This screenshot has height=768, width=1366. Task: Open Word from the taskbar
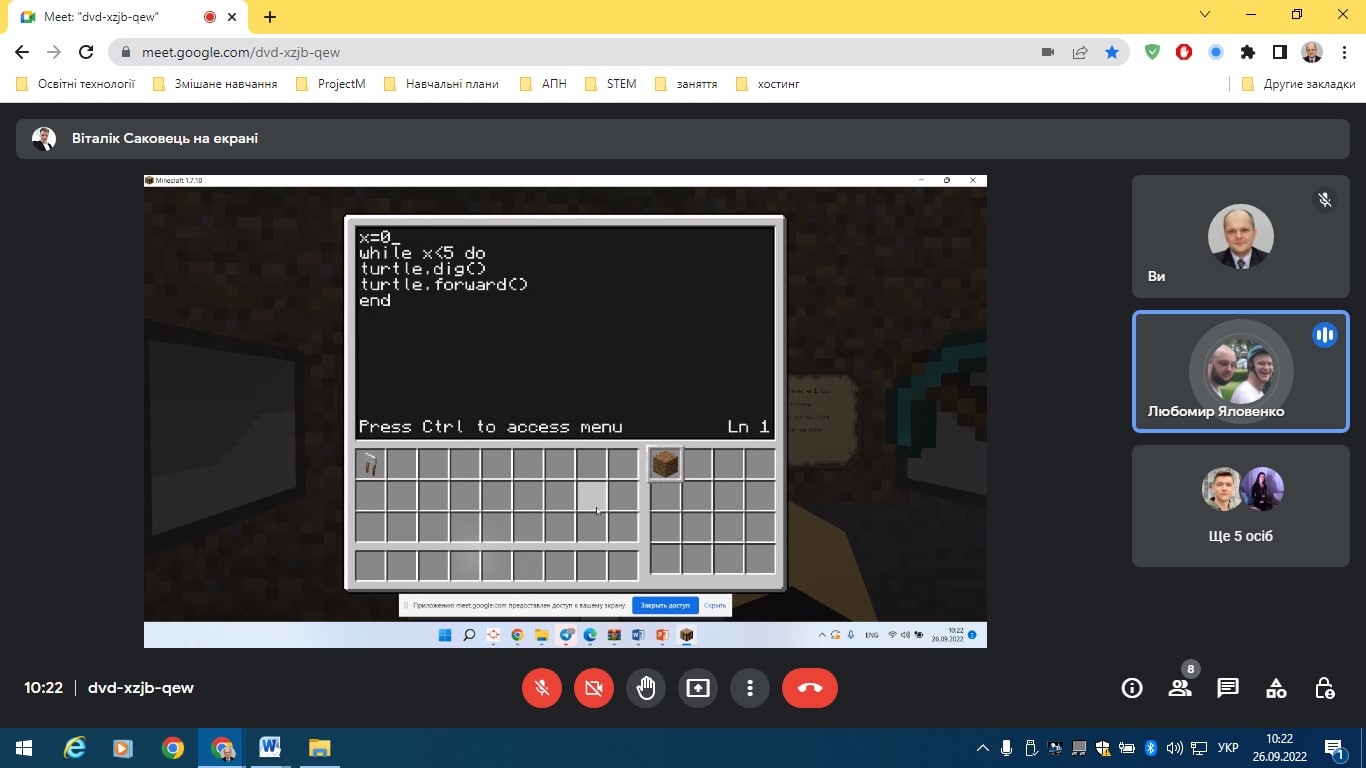(x=270, y=748)
